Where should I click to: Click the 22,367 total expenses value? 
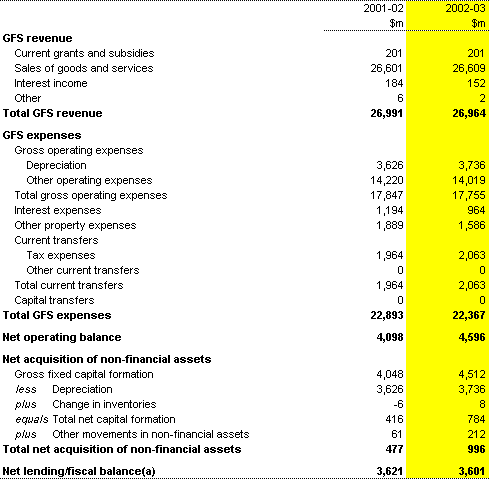pyautogui.click(x=469, y=315)
